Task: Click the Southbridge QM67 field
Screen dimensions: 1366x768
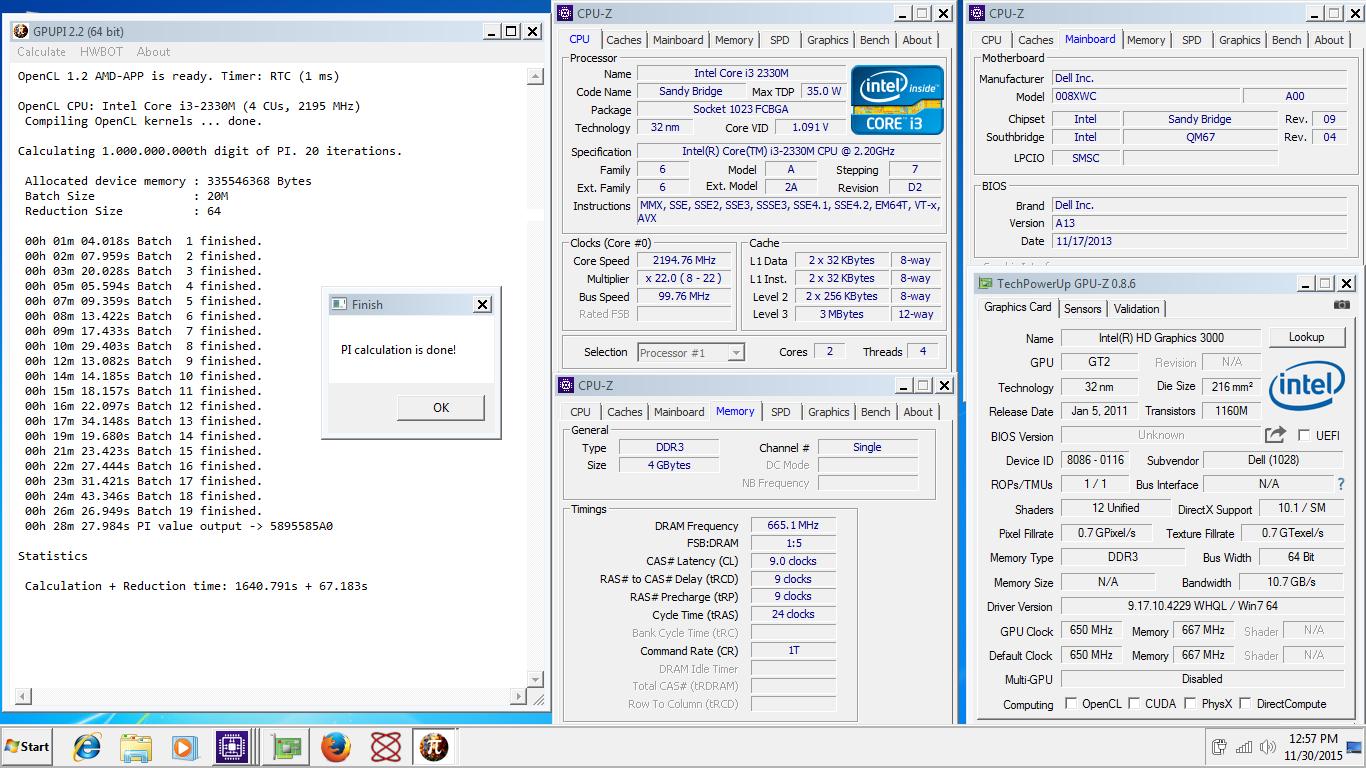Action: coord(1200,137)
